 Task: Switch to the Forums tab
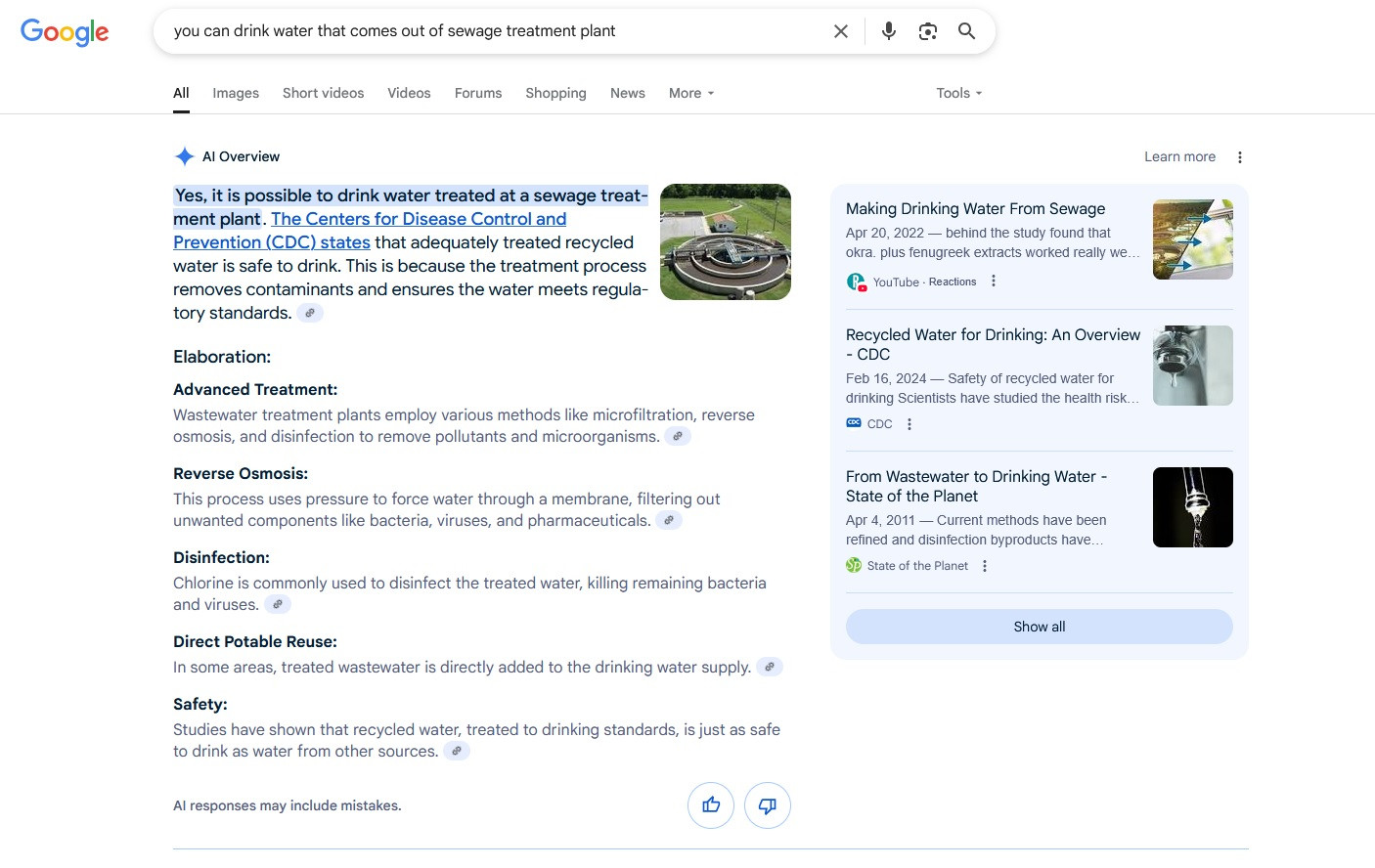click(x=478, y=93)
